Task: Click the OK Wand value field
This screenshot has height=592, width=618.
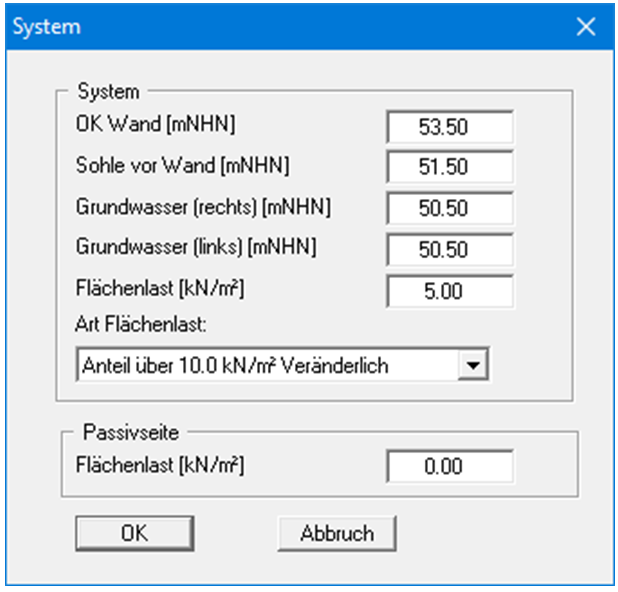Action: [x=449, y=127]
